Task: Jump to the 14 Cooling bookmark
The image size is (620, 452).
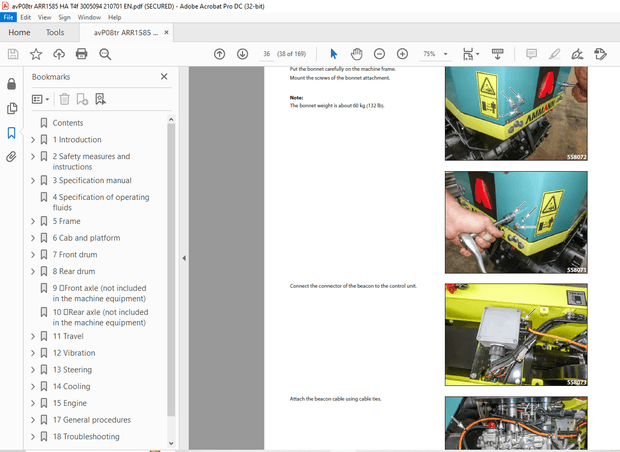Action: point(72,387)
